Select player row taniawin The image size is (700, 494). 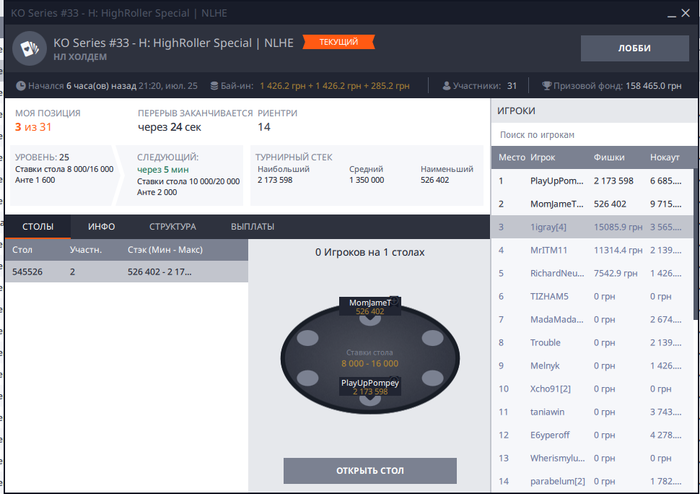(592, 412)
